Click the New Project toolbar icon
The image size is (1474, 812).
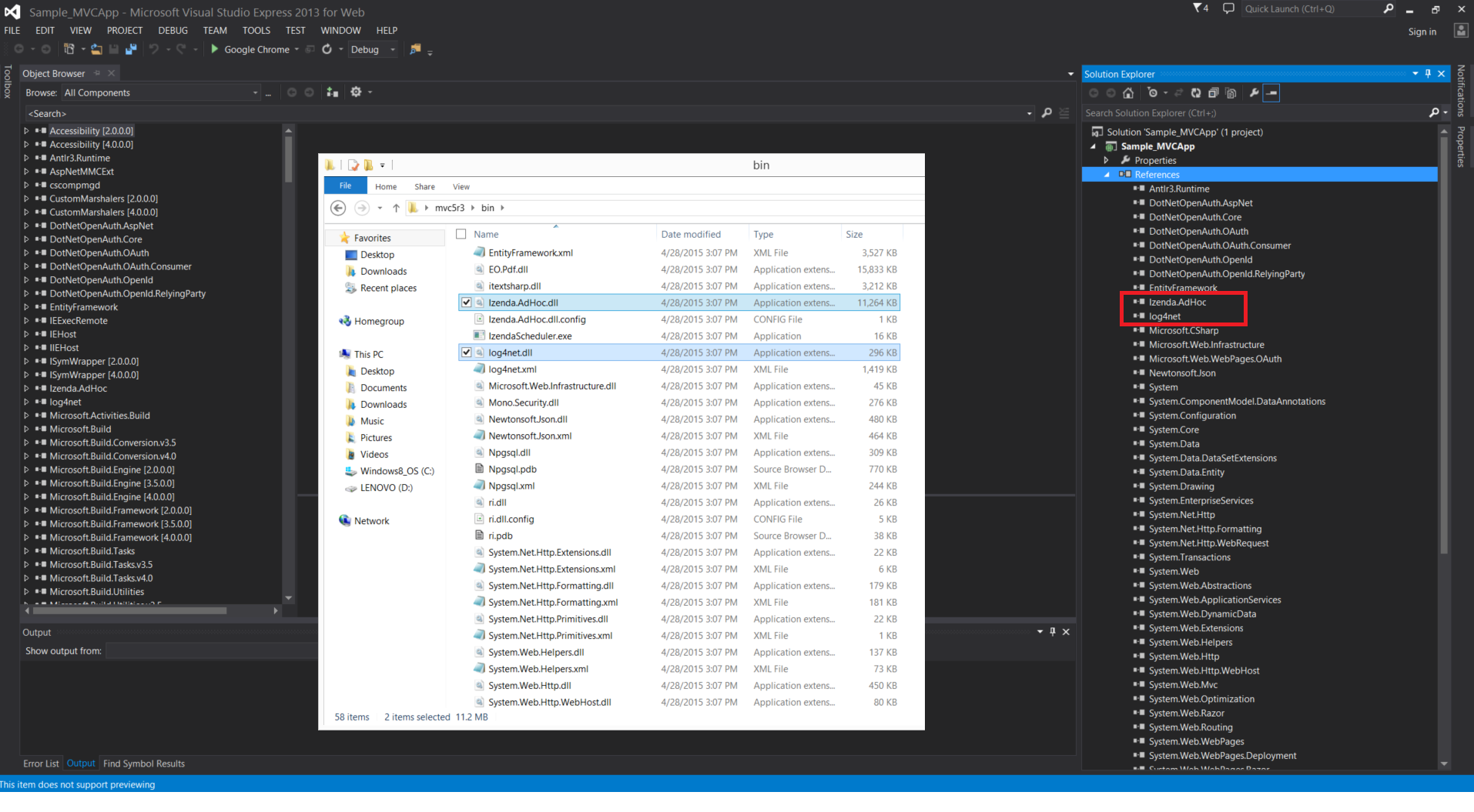pyautogui.click(x=69, y=49)
